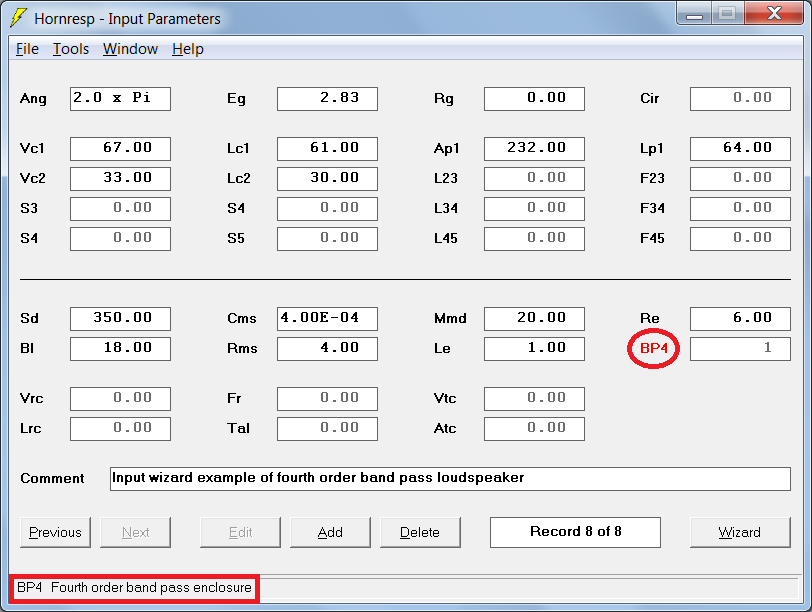Select the Vc1 field showing 67.00
The image size is (812, 612).
[x=120, y=149]
